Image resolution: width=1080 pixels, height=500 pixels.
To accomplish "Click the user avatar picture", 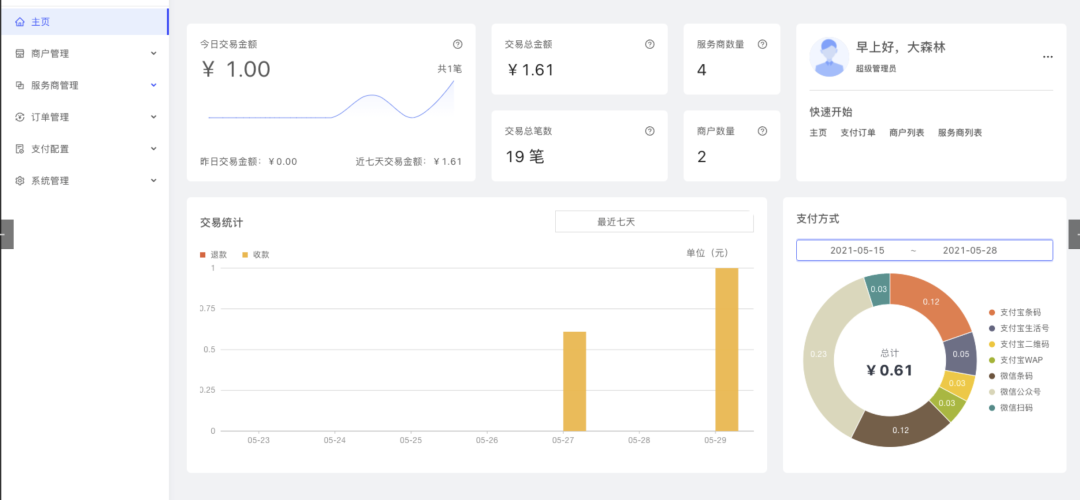I will point(829,56).
